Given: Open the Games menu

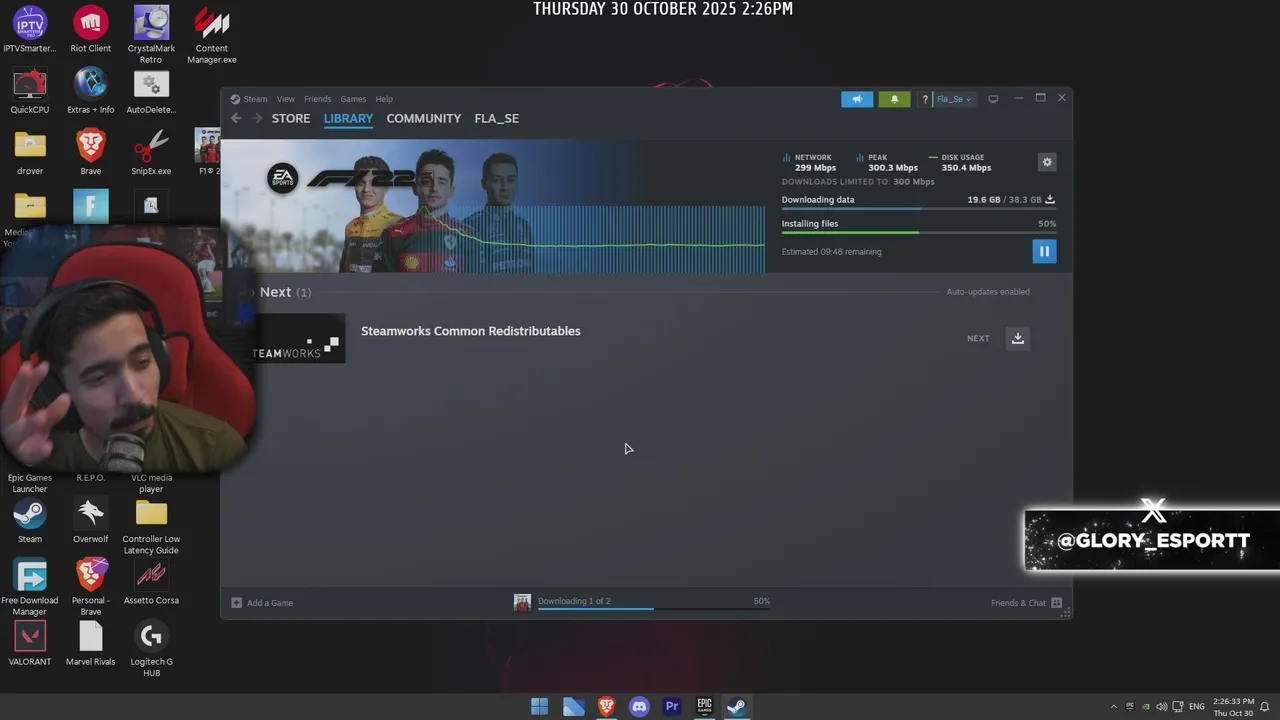Looking at the screenshot, I should (x=353, y=99).
